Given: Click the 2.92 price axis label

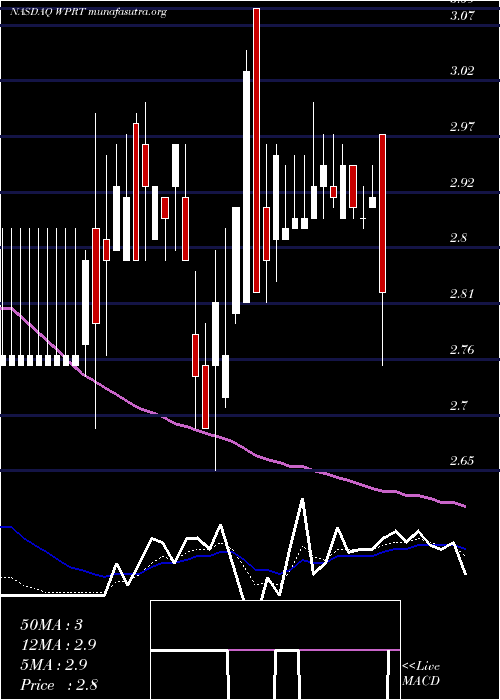Looking at the screenshot, I should coord(462,183).
